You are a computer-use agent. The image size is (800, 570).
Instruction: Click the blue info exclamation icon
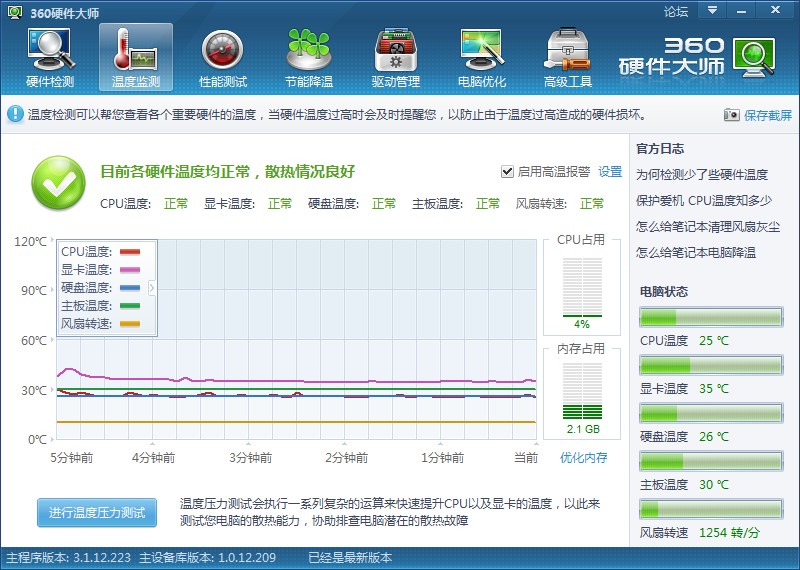tap(15, 114)
